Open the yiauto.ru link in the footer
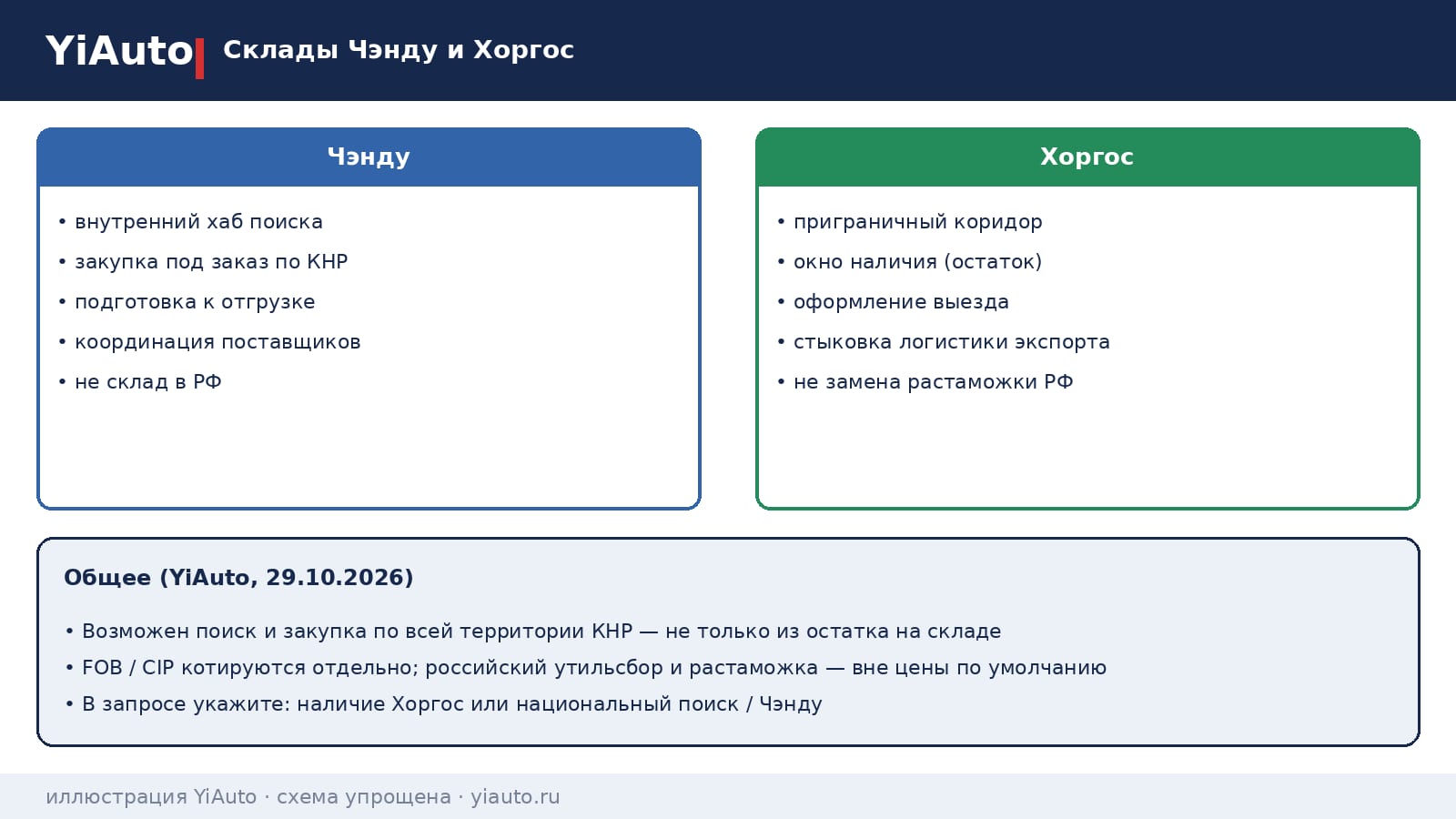The image size is (1456, 819). click(515, 797)
